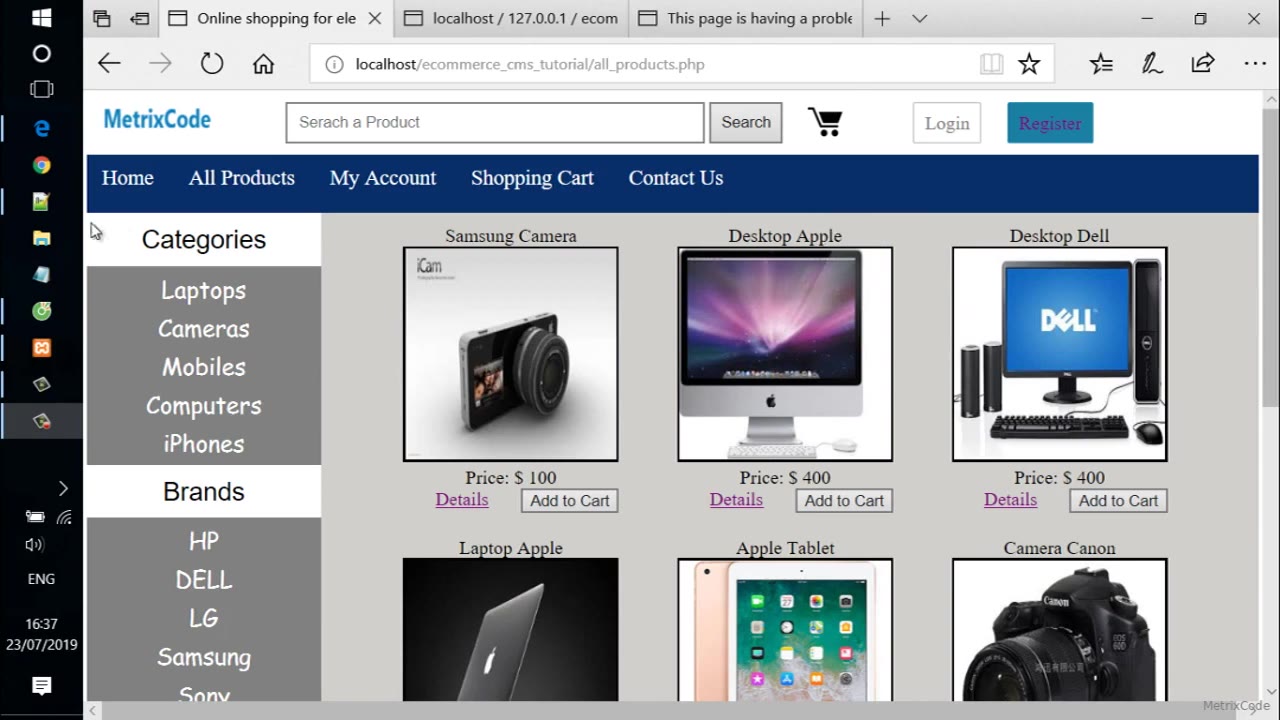This screenshot has height=720, width=1280.
Task: Select Mobiles category
Action: click(204, 367)
